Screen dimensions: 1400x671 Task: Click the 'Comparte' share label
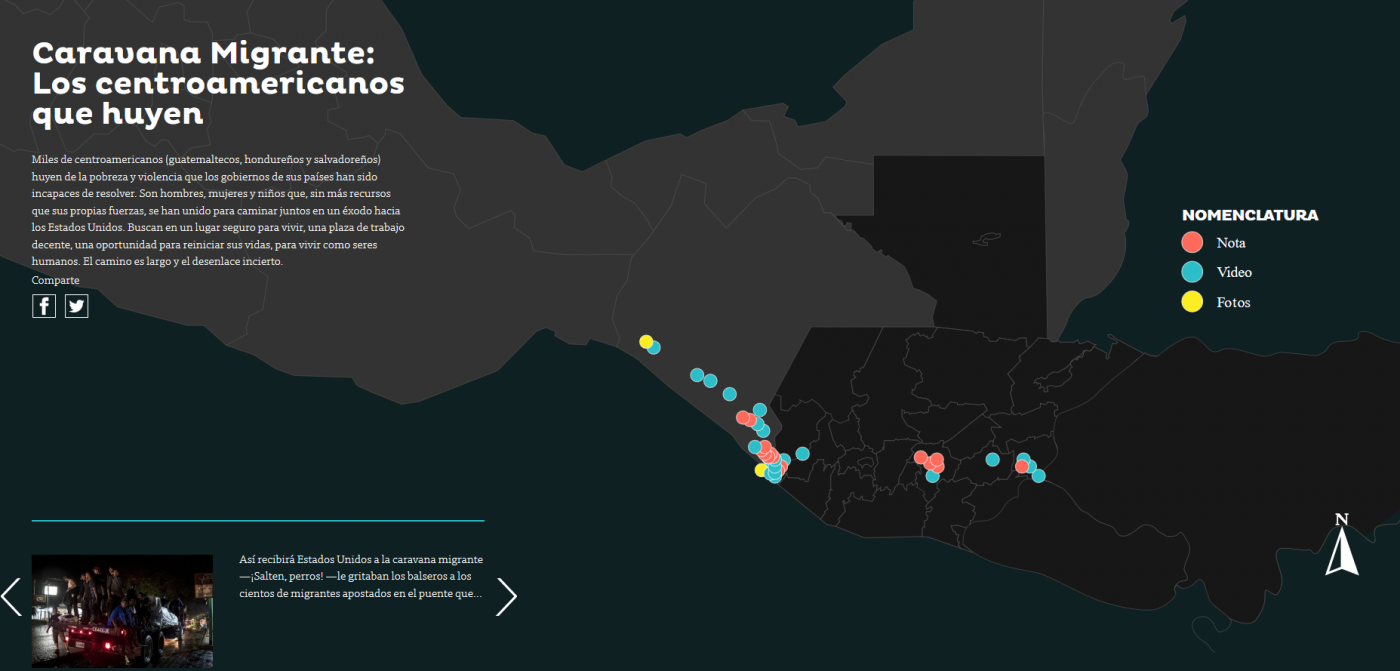click(x=56, y=280)
